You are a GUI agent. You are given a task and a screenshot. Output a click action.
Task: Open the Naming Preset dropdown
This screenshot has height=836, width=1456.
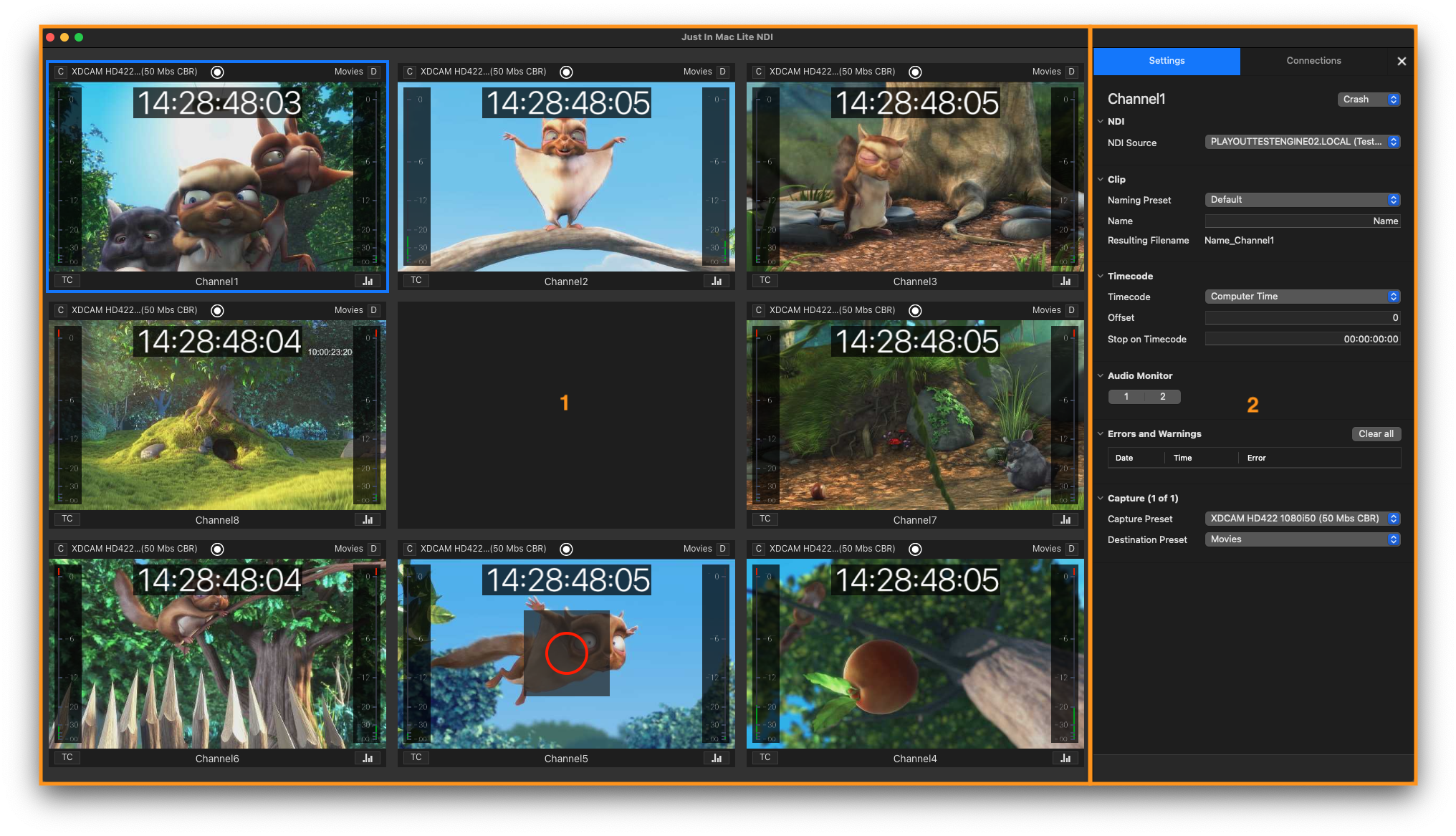tap(1303, 200)
